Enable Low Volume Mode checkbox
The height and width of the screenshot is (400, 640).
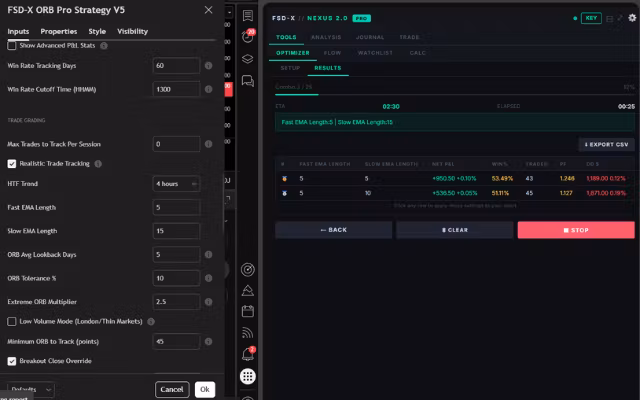[12, 322]
